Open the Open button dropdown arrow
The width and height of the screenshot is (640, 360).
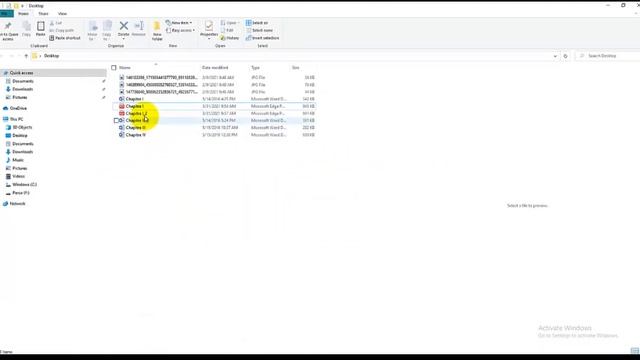(x=238, y=23)
